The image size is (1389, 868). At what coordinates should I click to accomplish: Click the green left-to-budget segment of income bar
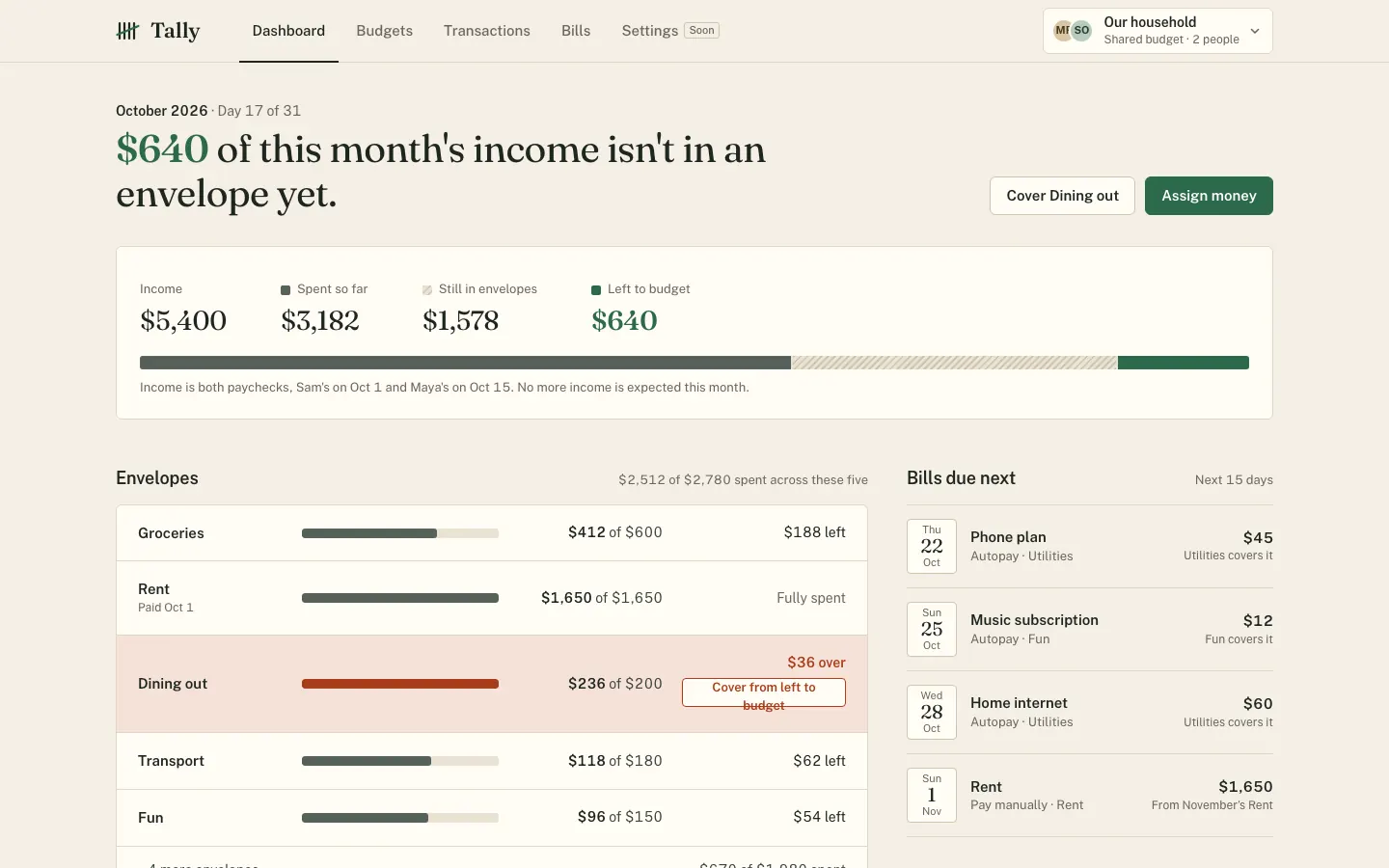coord(1184,363)
